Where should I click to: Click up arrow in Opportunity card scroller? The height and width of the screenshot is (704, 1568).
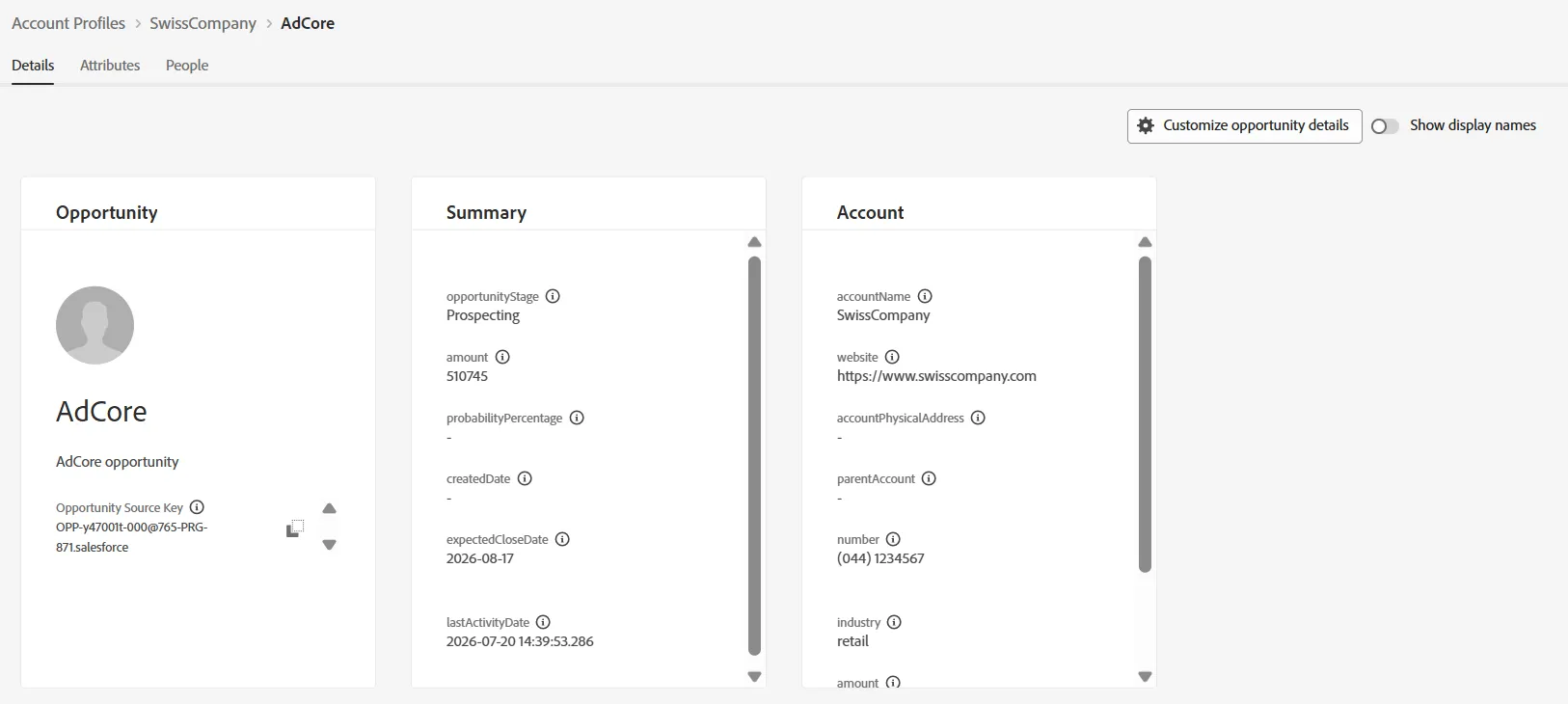(329, 508)
